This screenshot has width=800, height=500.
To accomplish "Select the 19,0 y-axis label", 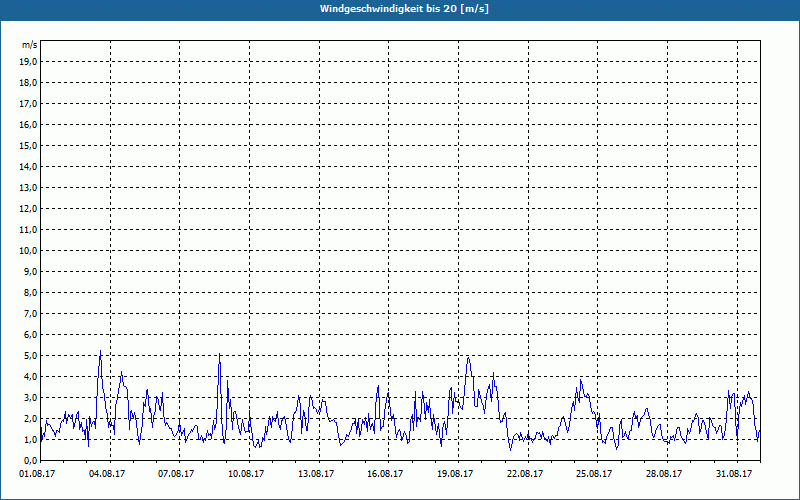I will click(28, 62).
